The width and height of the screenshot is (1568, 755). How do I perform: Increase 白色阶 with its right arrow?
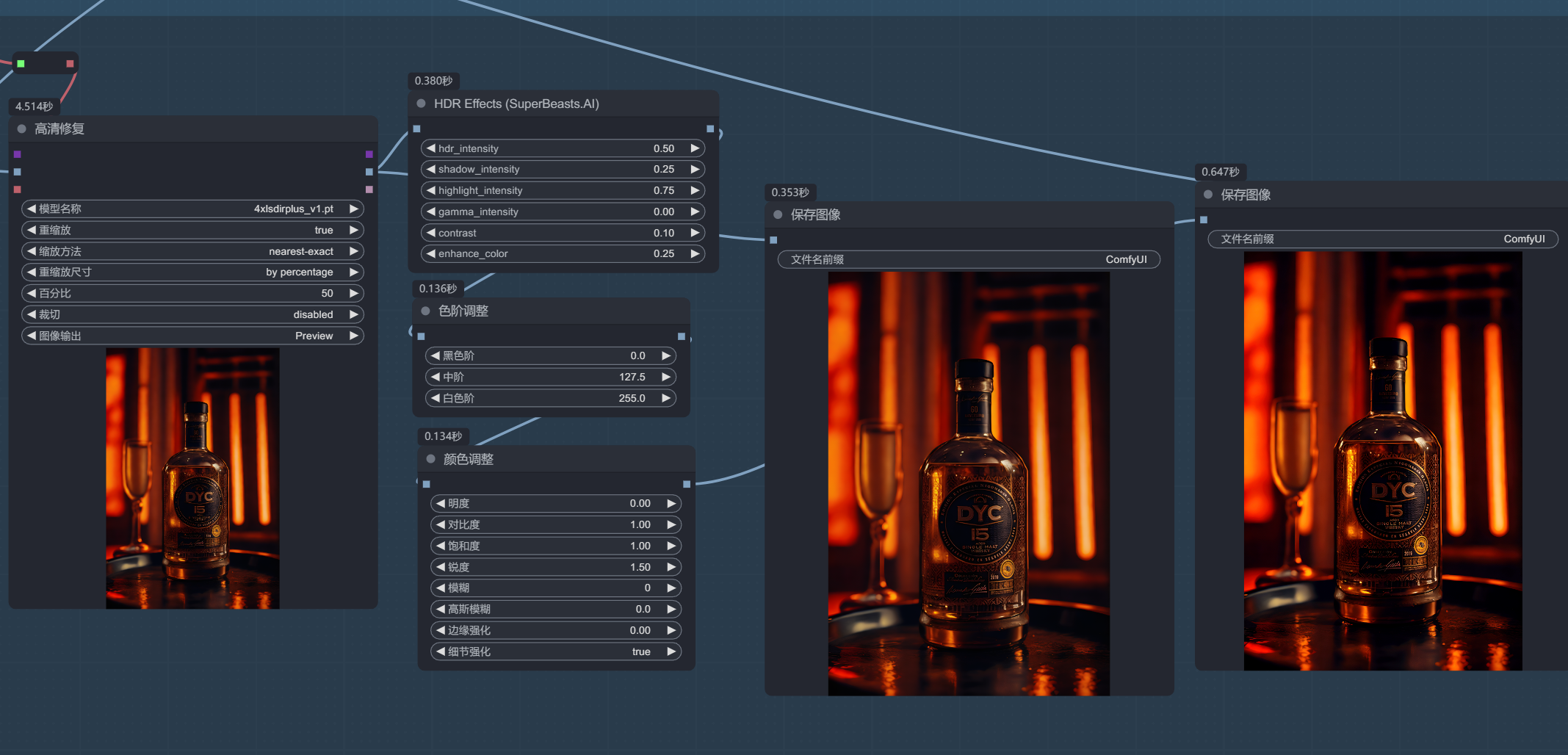point(666,398)
